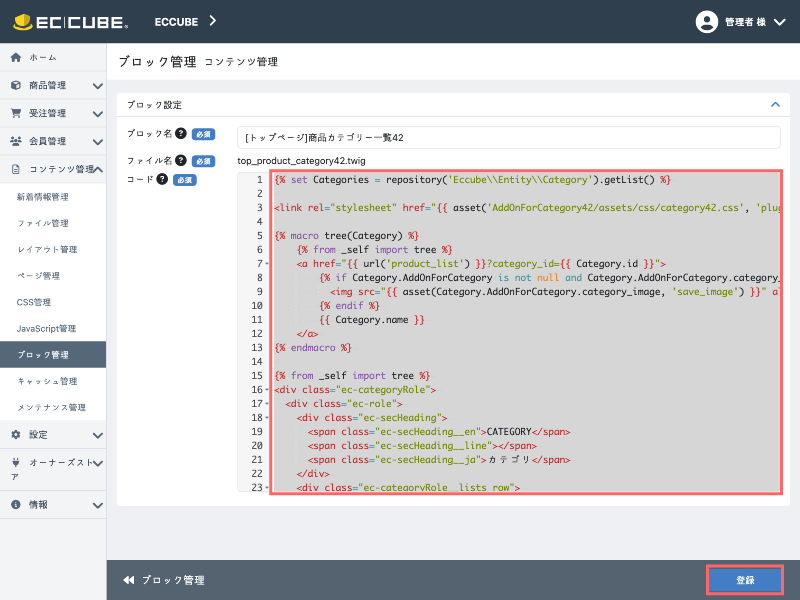Click the rewind icon in footer
The height and width of the screenshot is (600, 800).
pos(129,580)
